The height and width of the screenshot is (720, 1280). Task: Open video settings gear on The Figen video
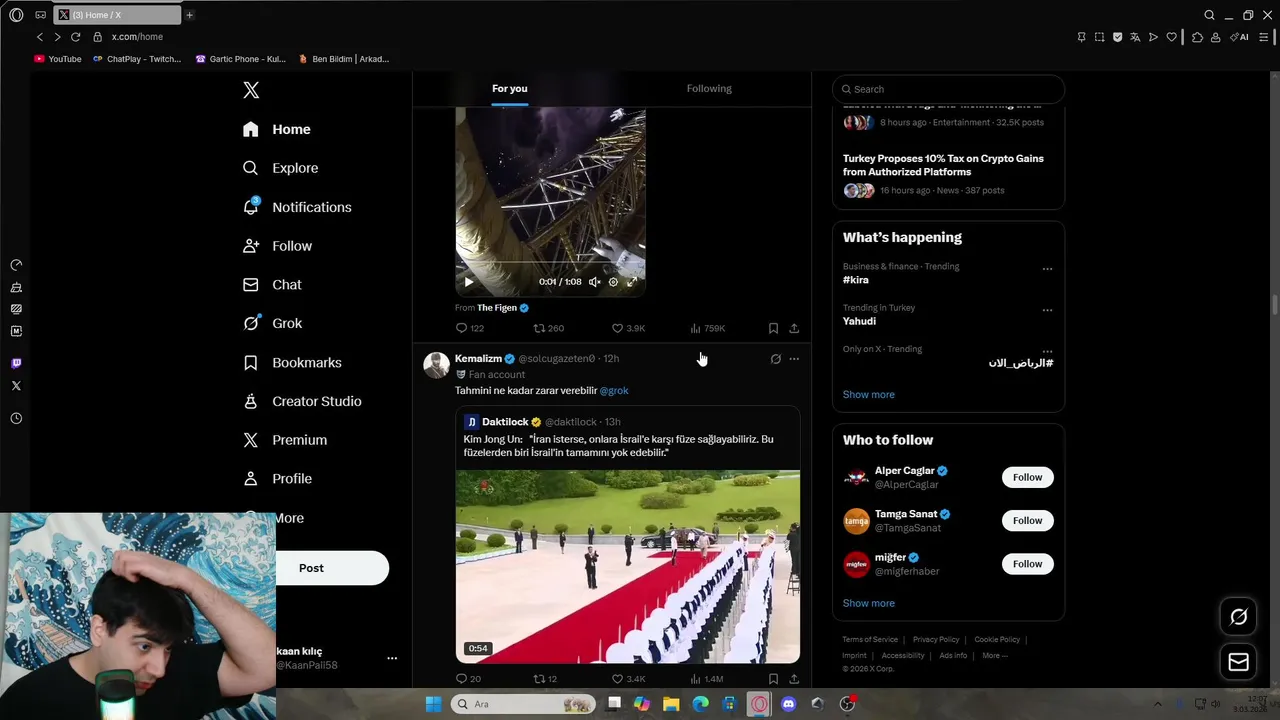tap(613, 282)
